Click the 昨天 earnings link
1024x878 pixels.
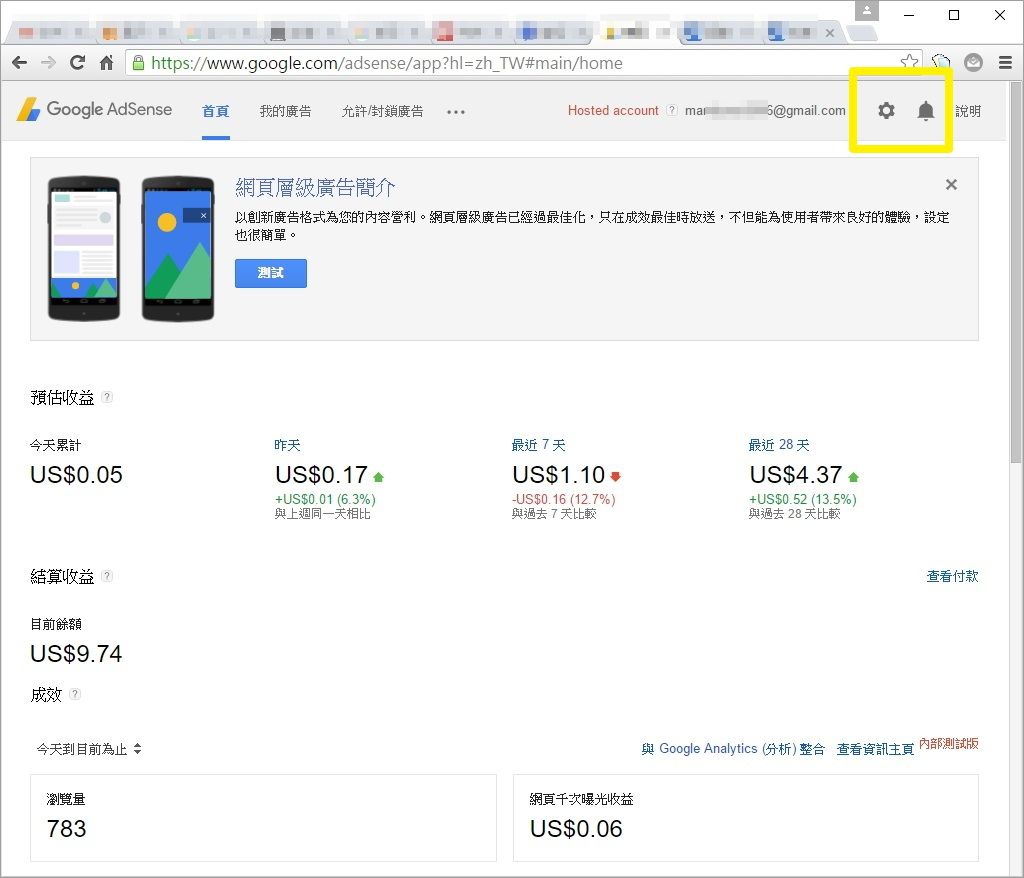[x=287, y=446]
